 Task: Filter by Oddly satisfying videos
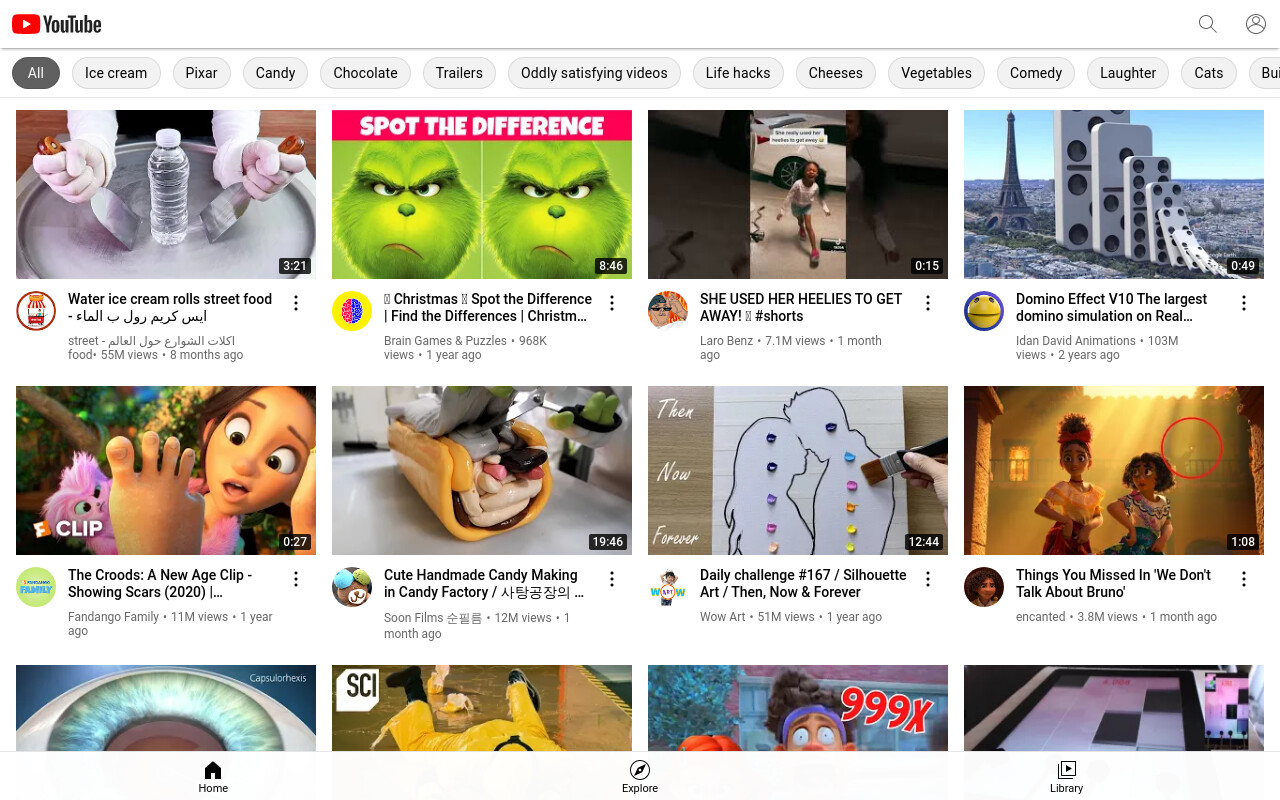coord(594,73)
